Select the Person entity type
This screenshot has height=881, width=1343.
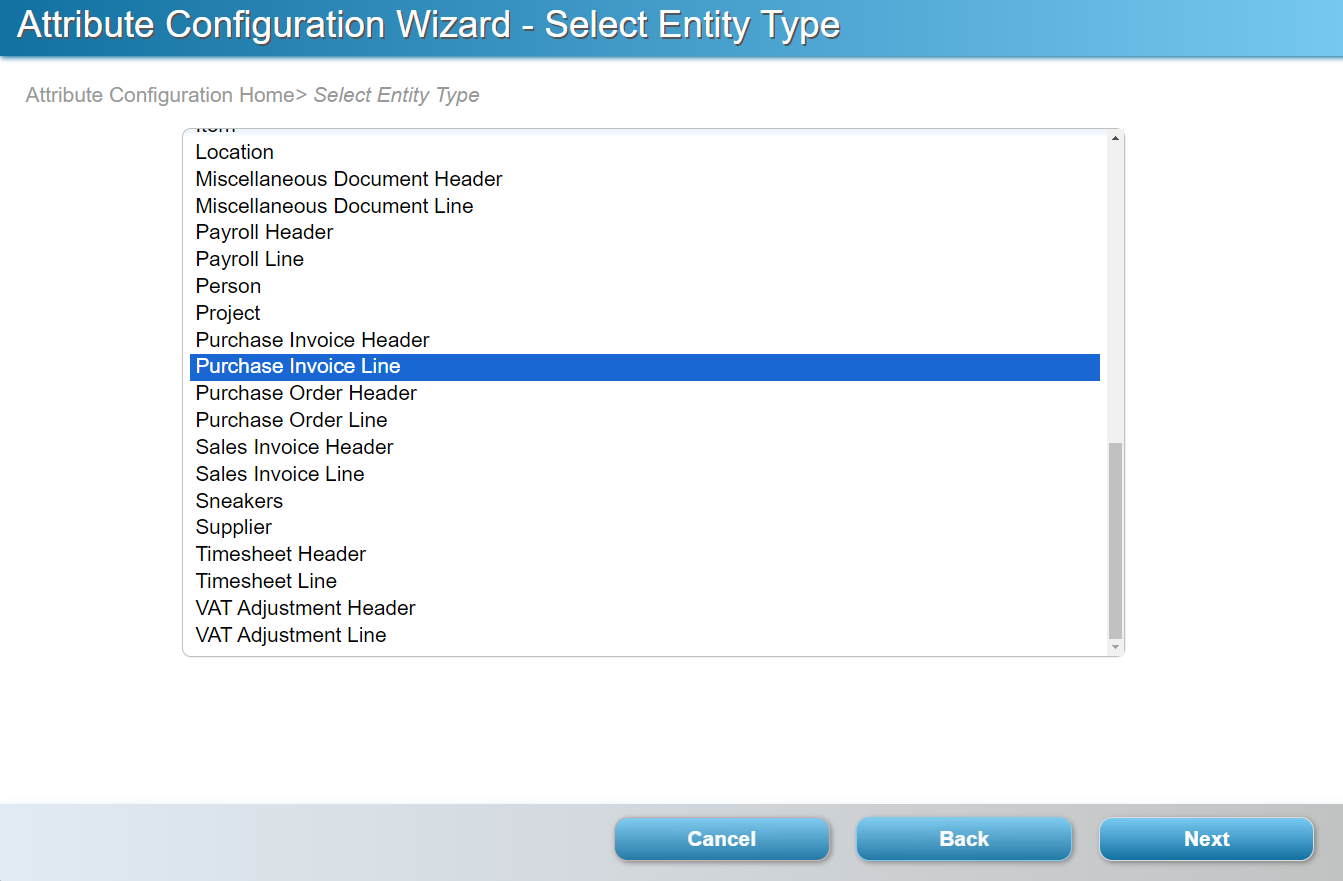(228, 286)
